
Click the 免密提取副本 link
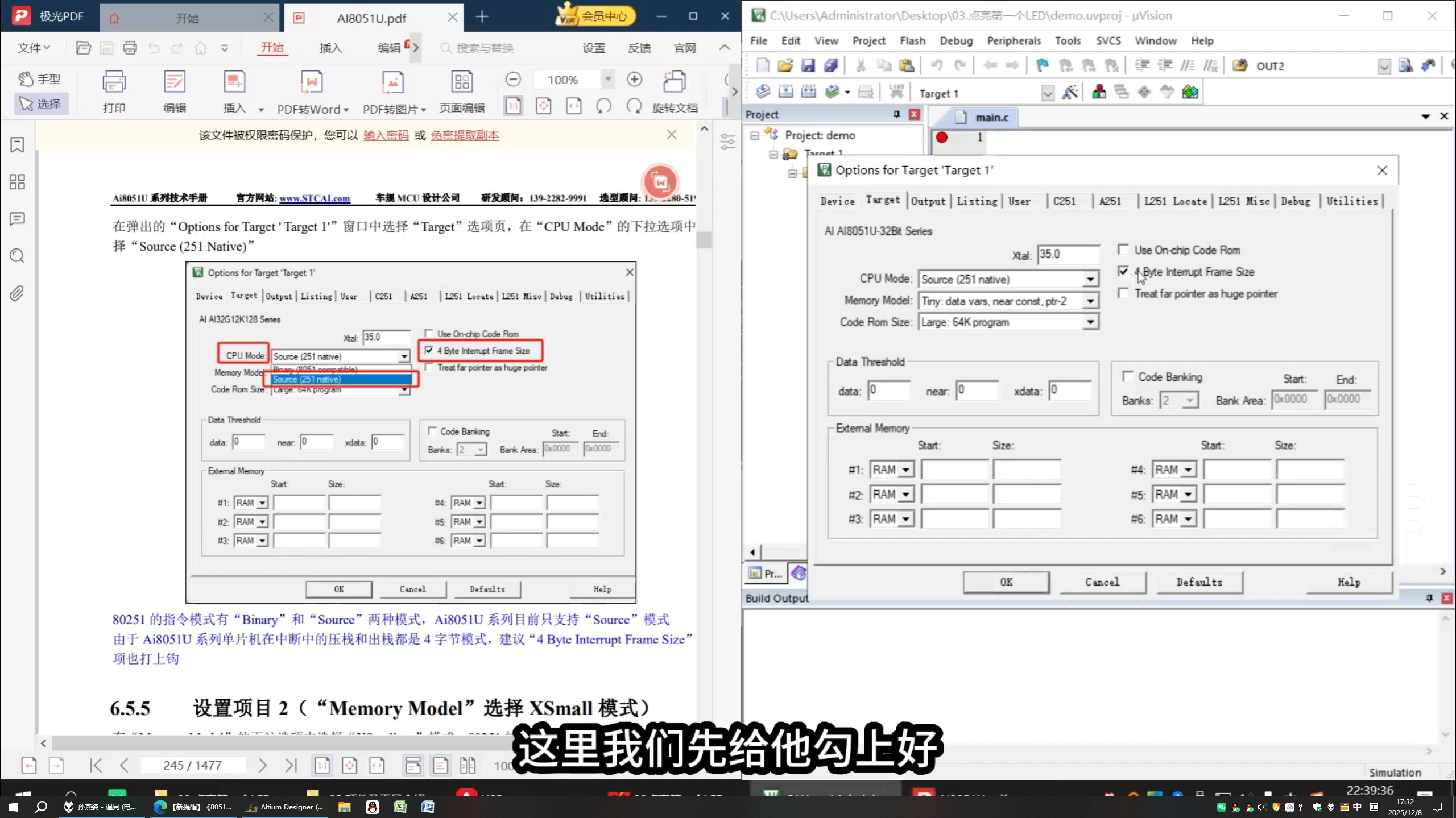click(464, 135)
